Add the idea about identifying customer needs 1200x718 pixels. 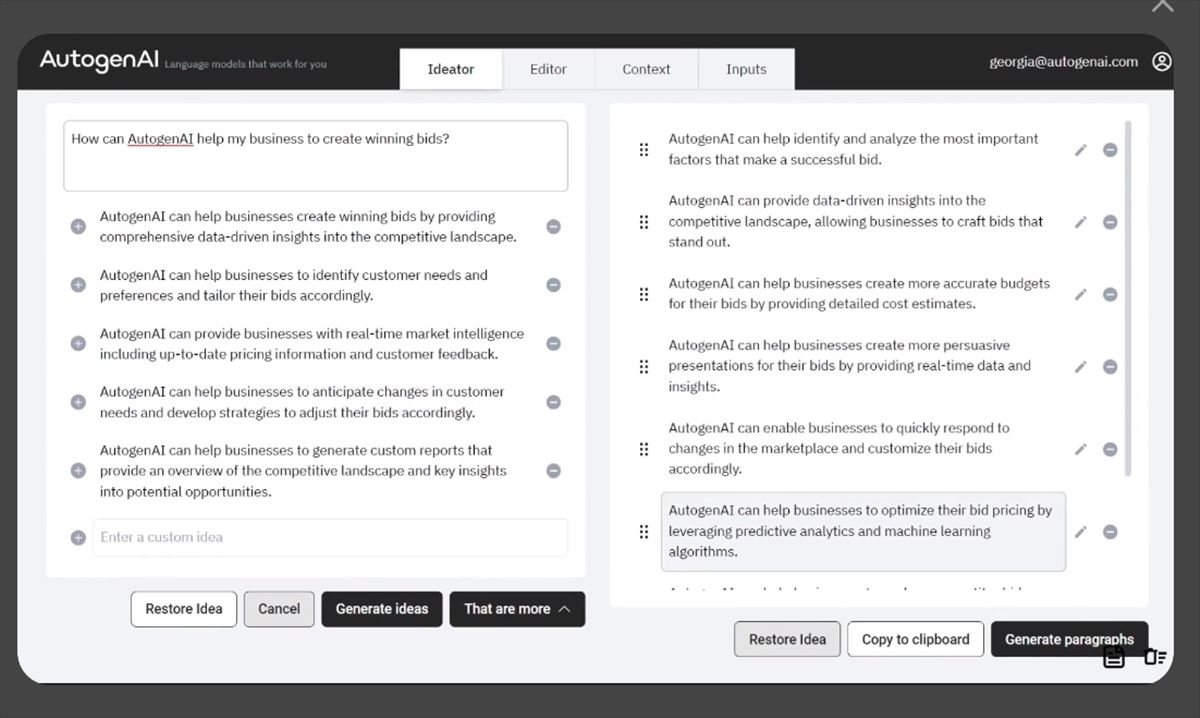[x=78, y=285]
